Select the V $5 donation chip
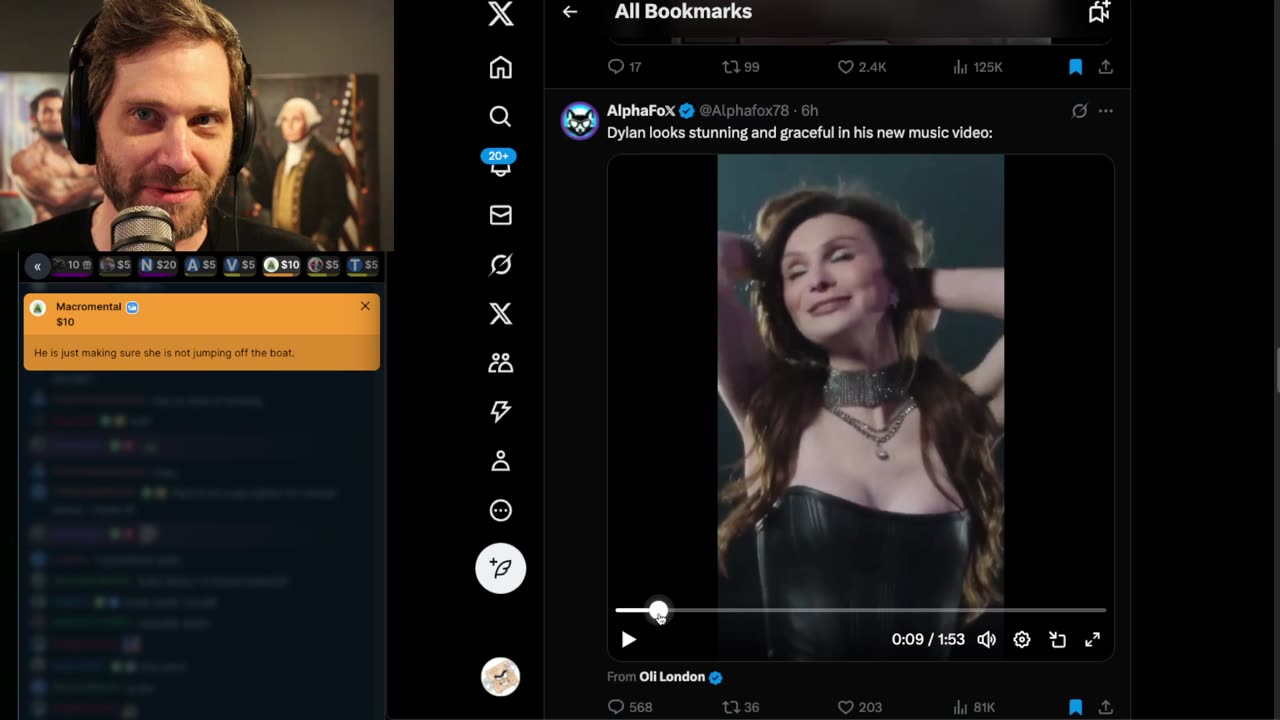 coord(240,265)
